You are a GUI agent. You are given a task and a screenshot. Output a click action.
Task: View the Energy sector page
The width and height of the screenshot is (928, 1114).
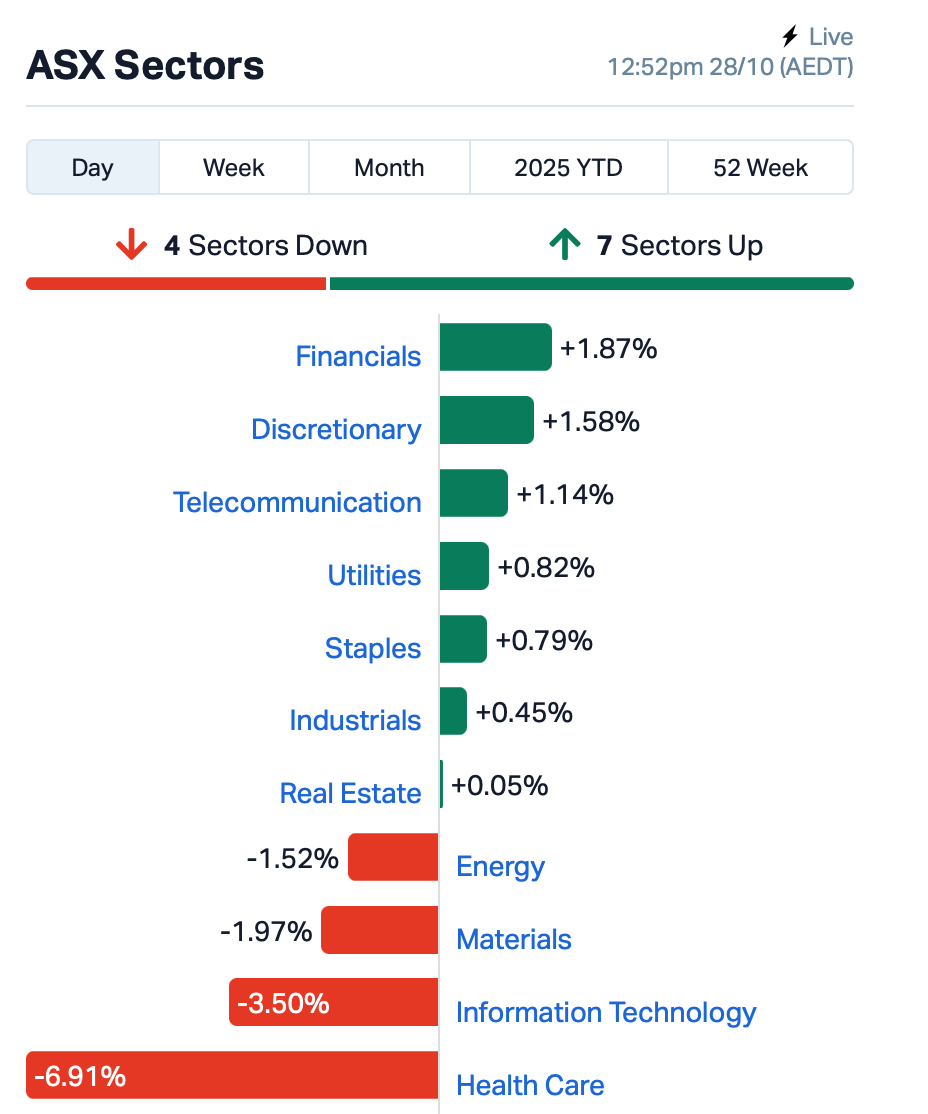coord(500,866)
